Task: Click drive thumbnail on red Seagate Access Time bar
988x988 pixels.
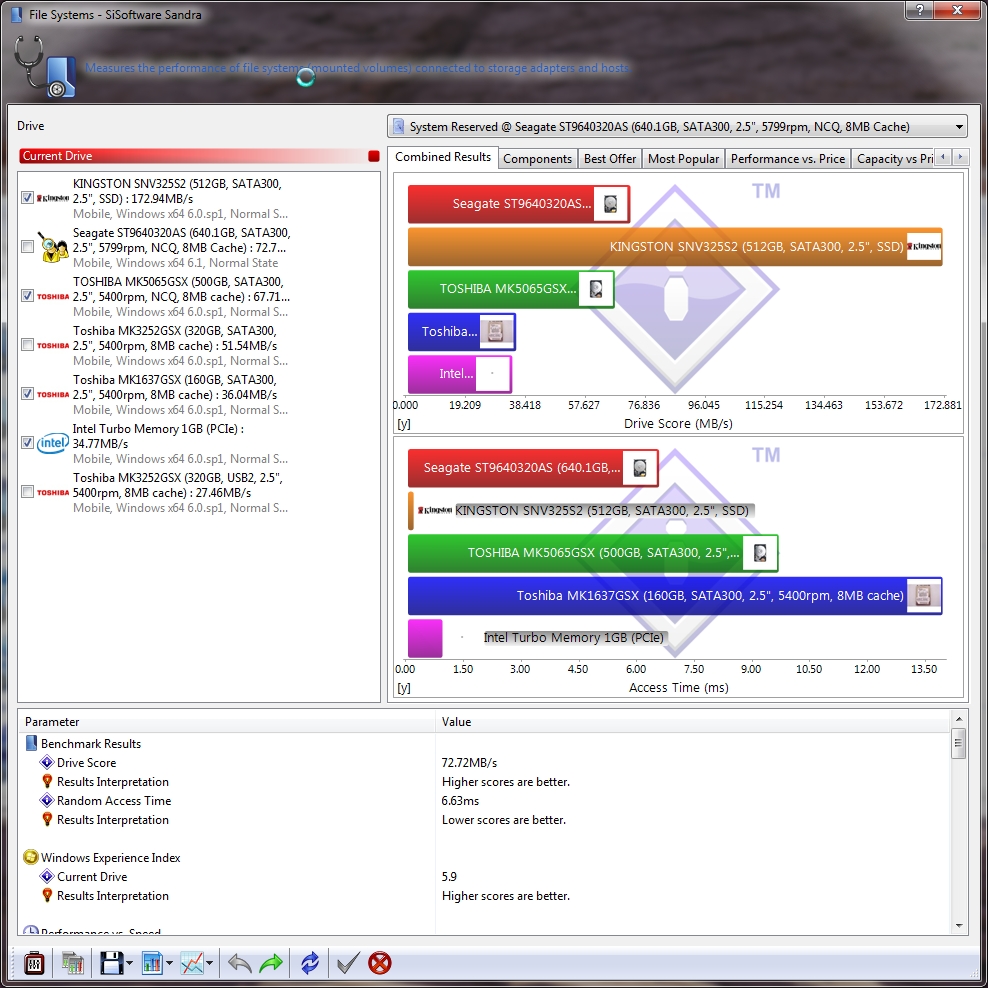Action: [x=640, y=468]
